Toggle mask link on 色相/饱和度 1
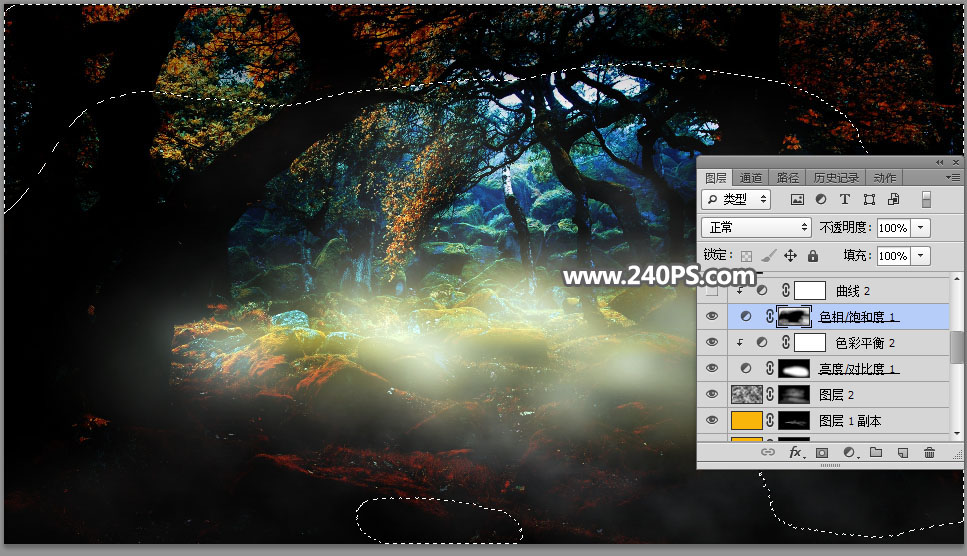The image size is (967, 556). point(770,316)
